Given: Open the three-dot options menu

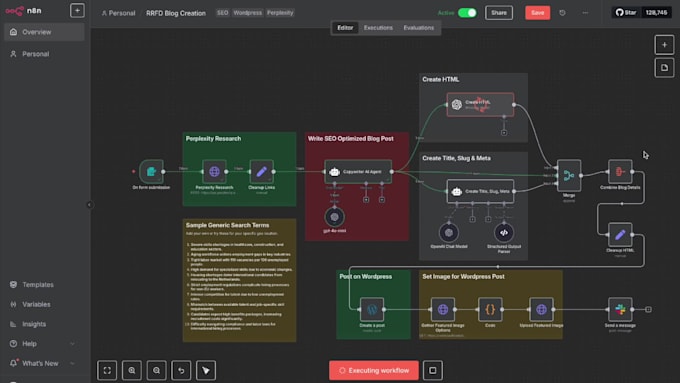Looking at the screenshot, I should pyautogui.click(x=585, y=13).
